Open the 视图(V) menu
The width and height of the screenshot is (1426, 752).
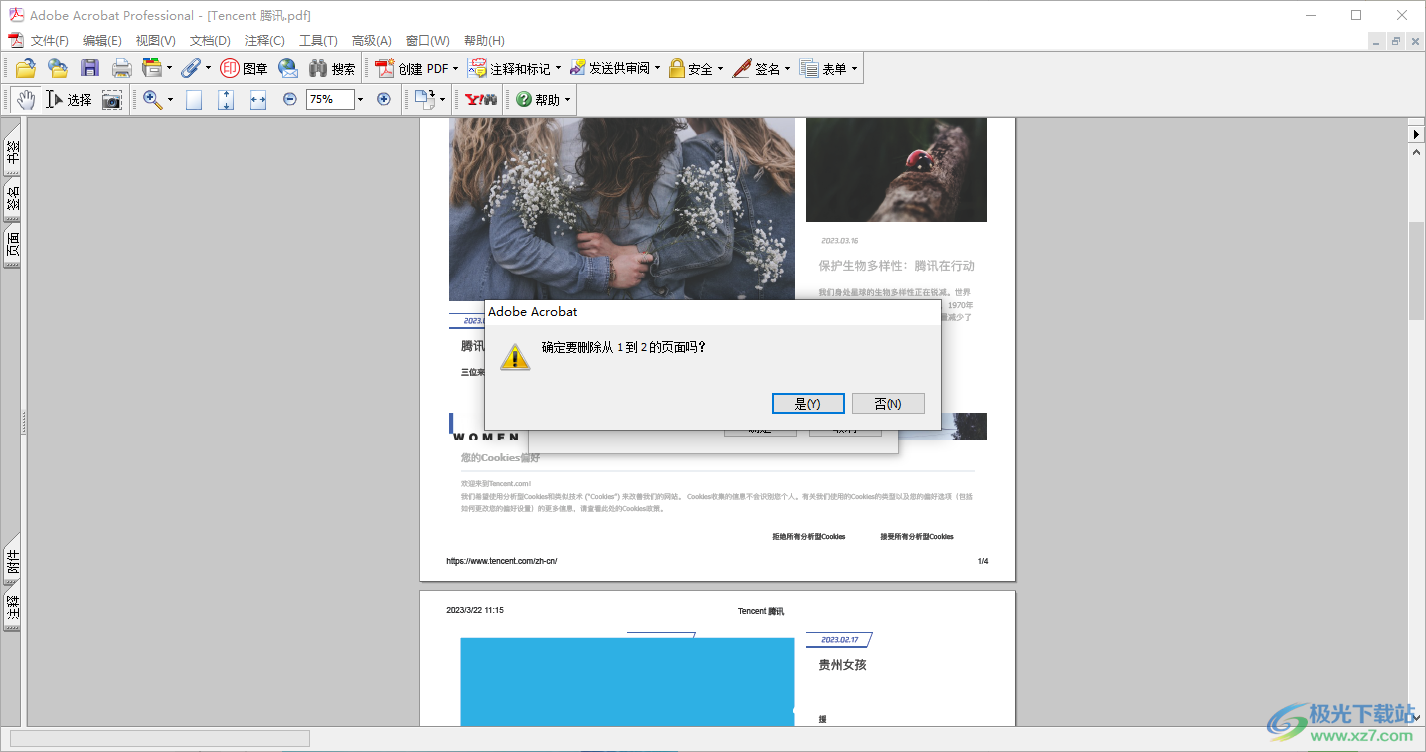point(155,40)
